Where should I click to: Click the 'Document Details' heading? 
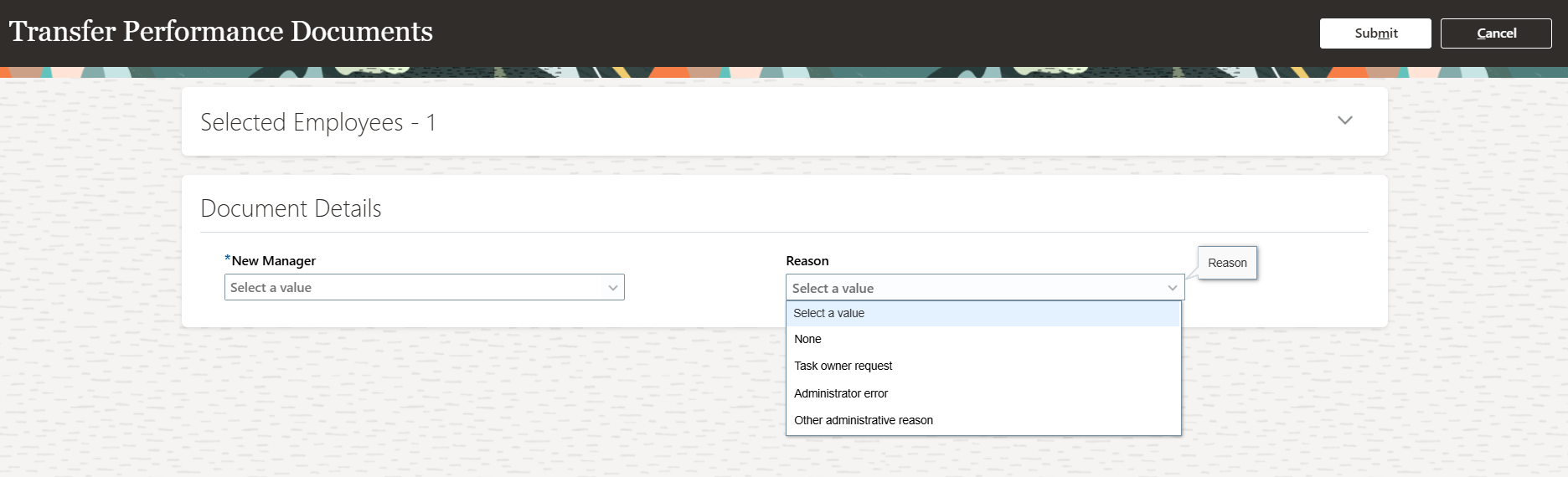tap(291, 208)
